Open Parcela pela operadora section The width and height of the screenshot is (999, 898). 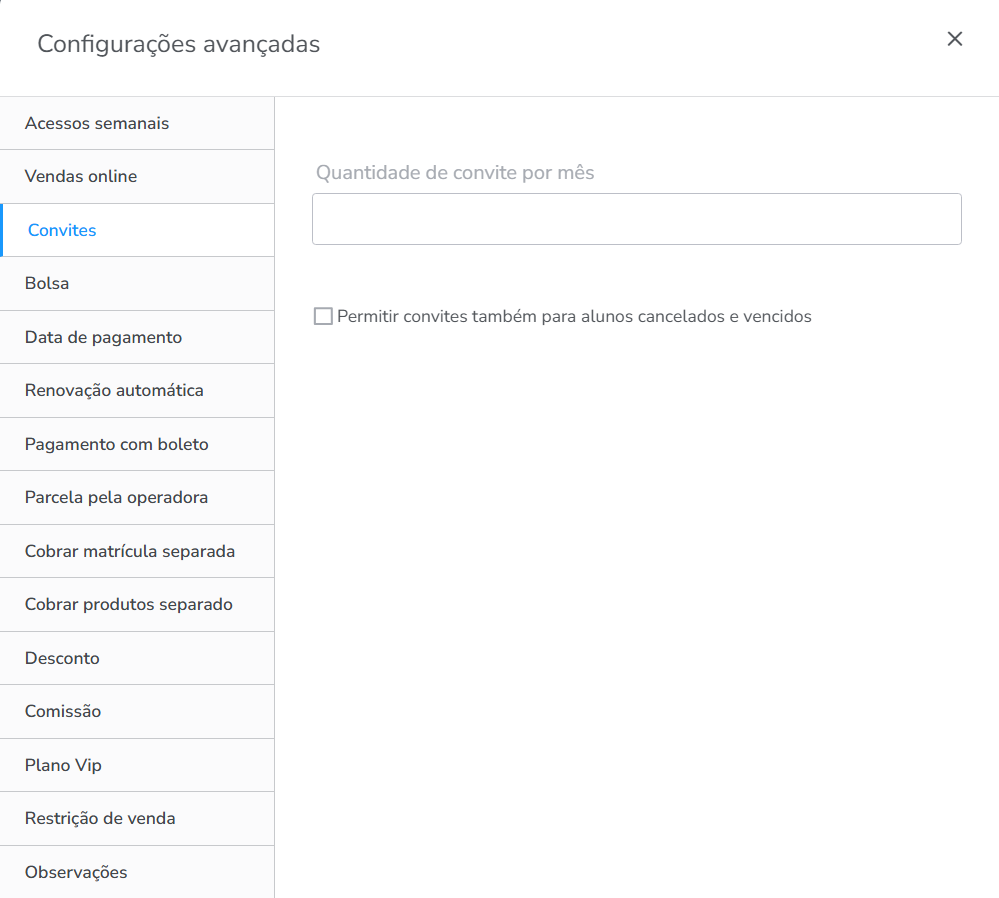coord(116,497)
